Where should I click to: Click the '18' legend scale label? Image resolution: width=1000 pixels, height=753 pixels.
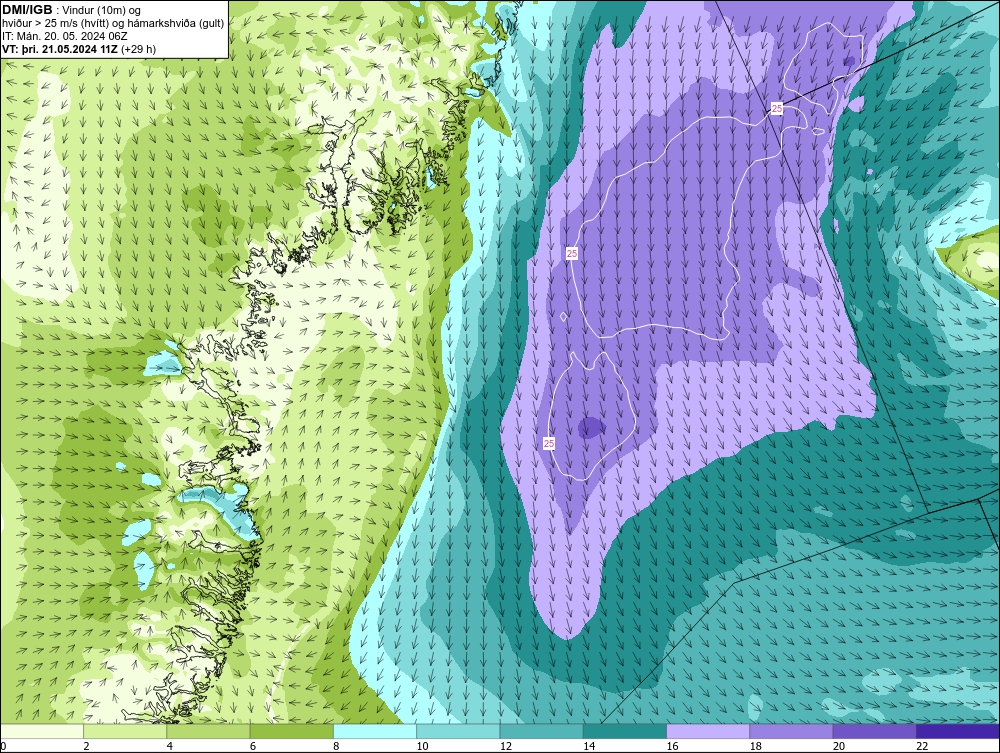click(x=756, y=747)
